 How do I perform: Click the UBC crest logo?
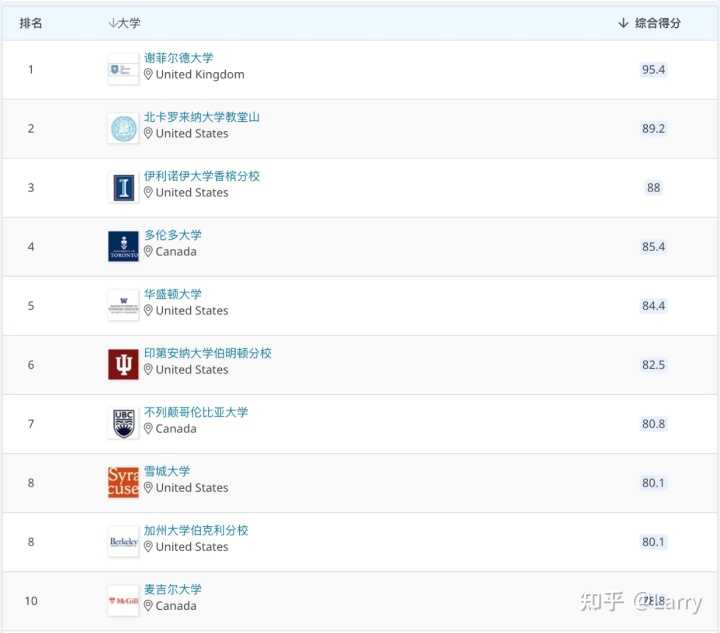(x=123, y=424)
